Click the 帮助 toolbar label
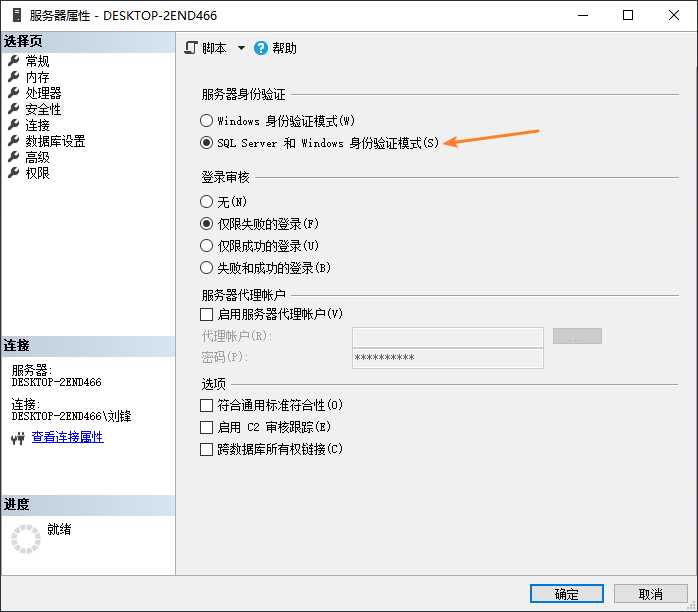This screenshot has width=698, height=612. pyautogui.click(x=284, y=48)
